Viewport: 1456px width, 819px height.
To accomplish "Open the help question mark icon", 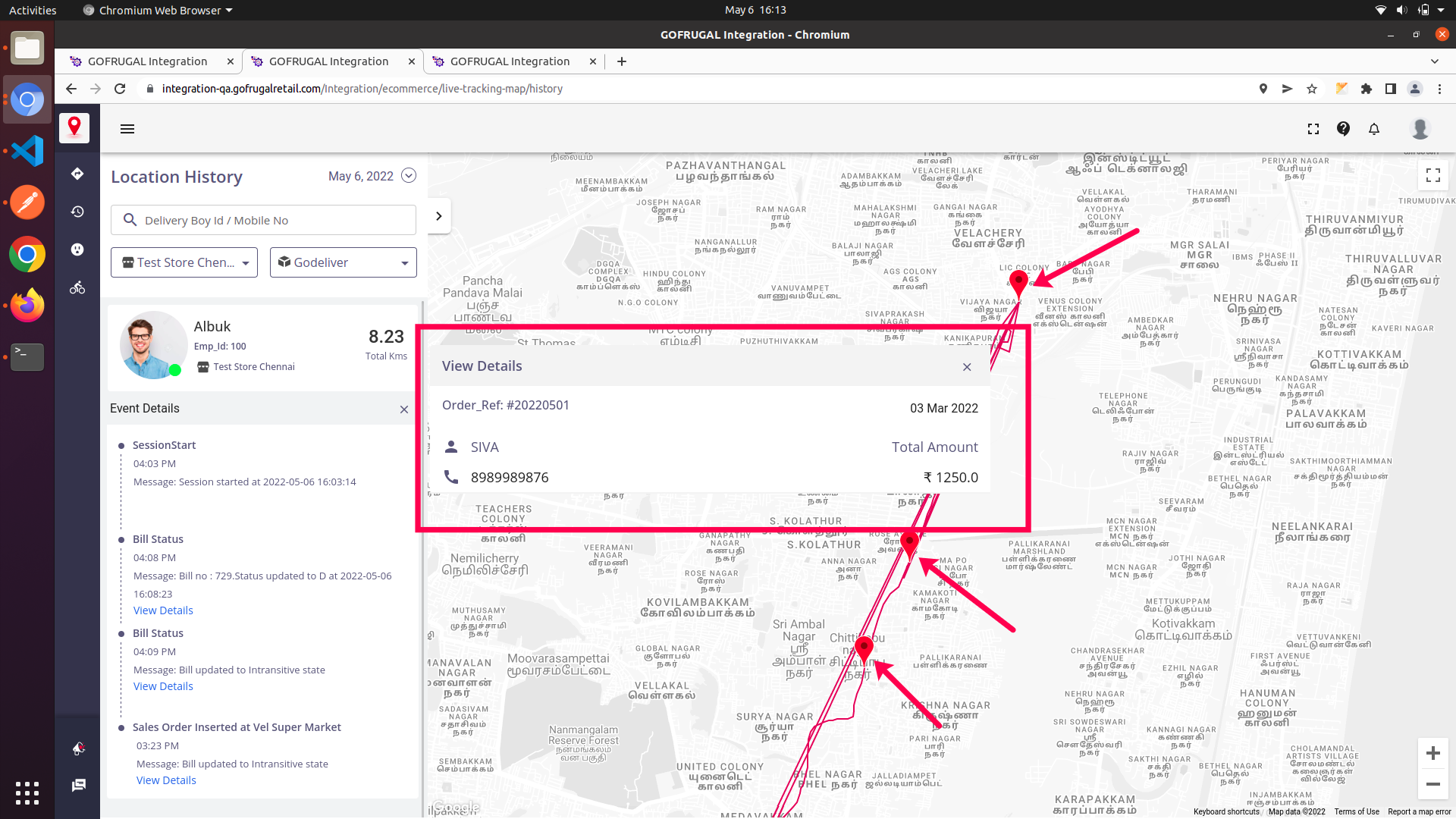I will click(1343, 129).
